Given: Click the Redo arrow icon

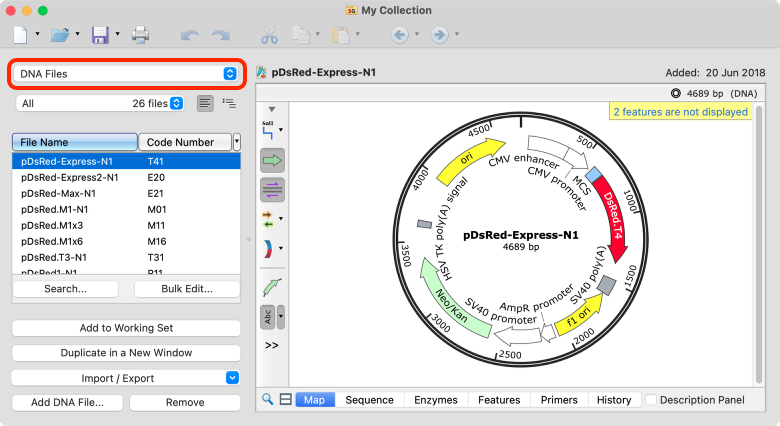Looking at the screenshot, I should point(221,35).
